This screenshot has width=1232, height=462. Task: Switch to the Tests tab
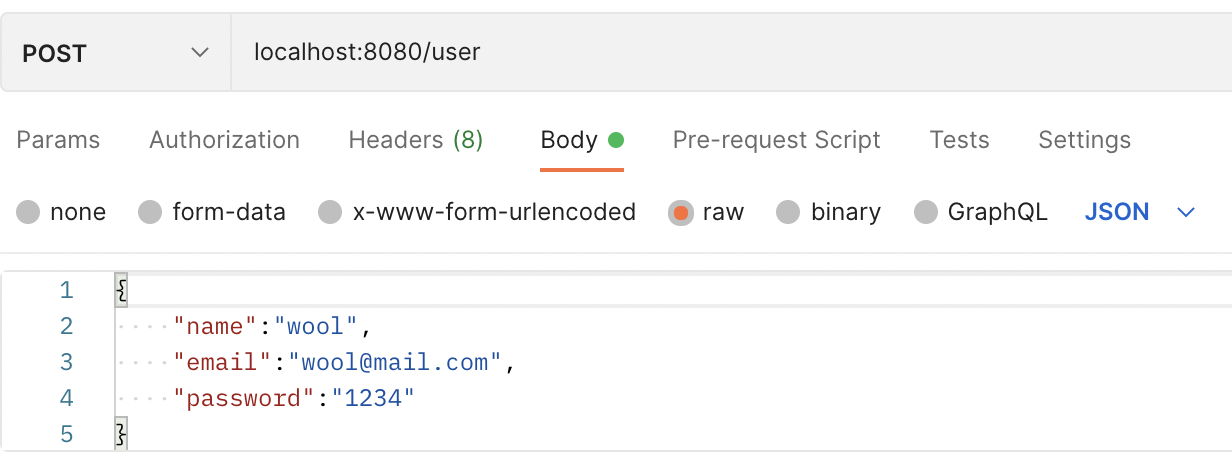[x=959, y=140]
